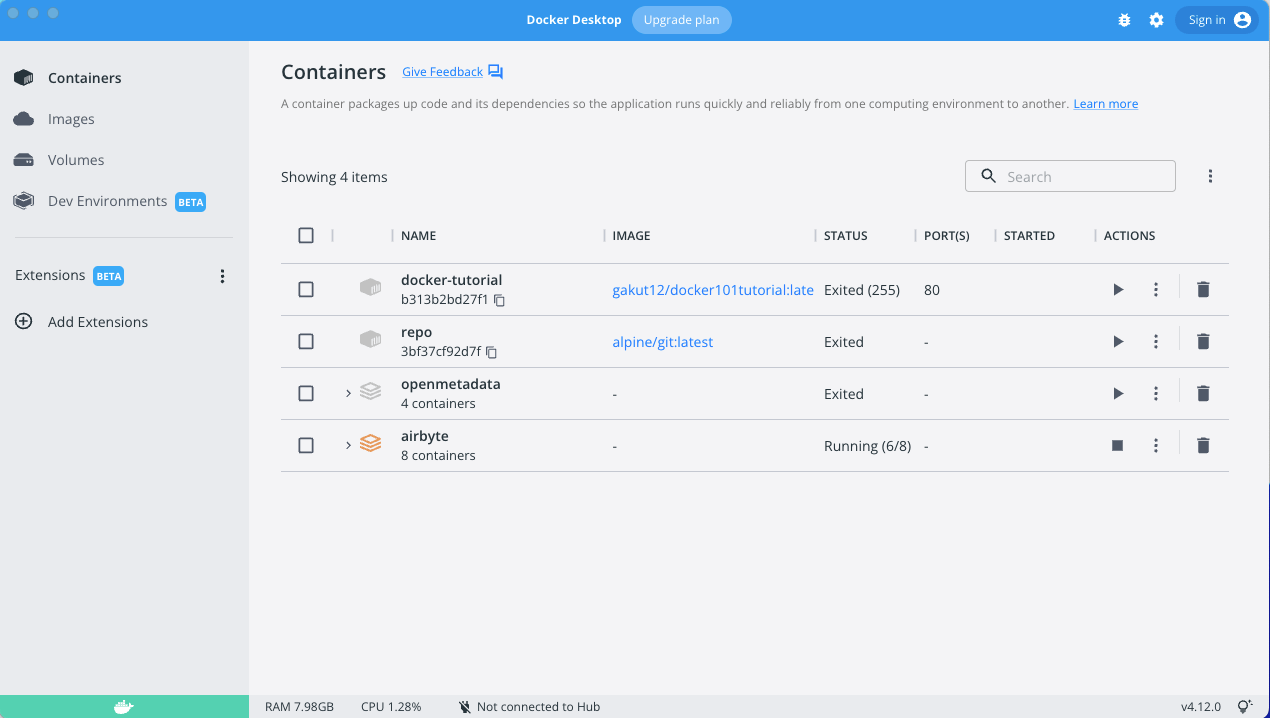Open Extensions three-dot menu in sidebar
This screenshot has height=718, width=1270.
pyautogui.click(x=222, y=276)
